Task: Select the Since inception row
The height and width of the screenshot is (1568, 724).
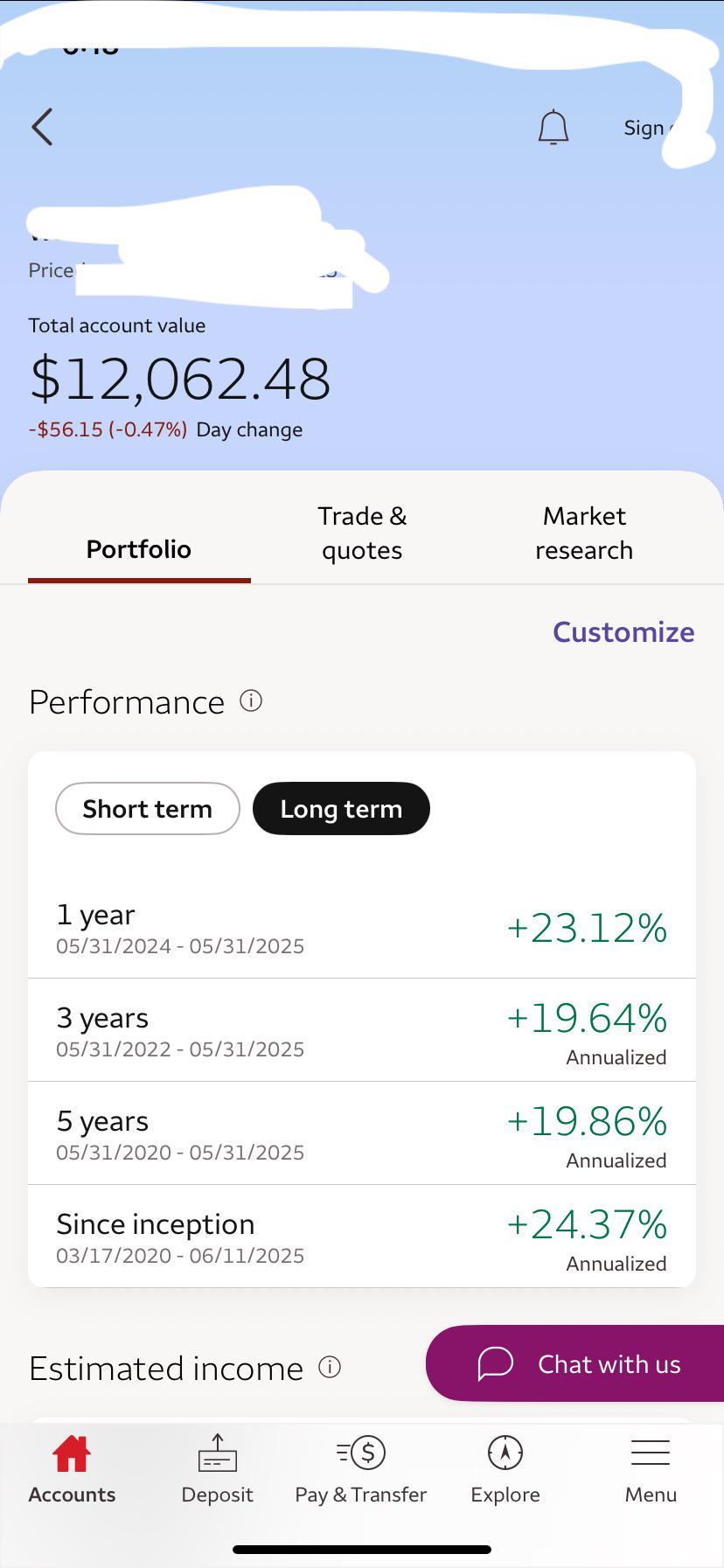Action: 362,1237
